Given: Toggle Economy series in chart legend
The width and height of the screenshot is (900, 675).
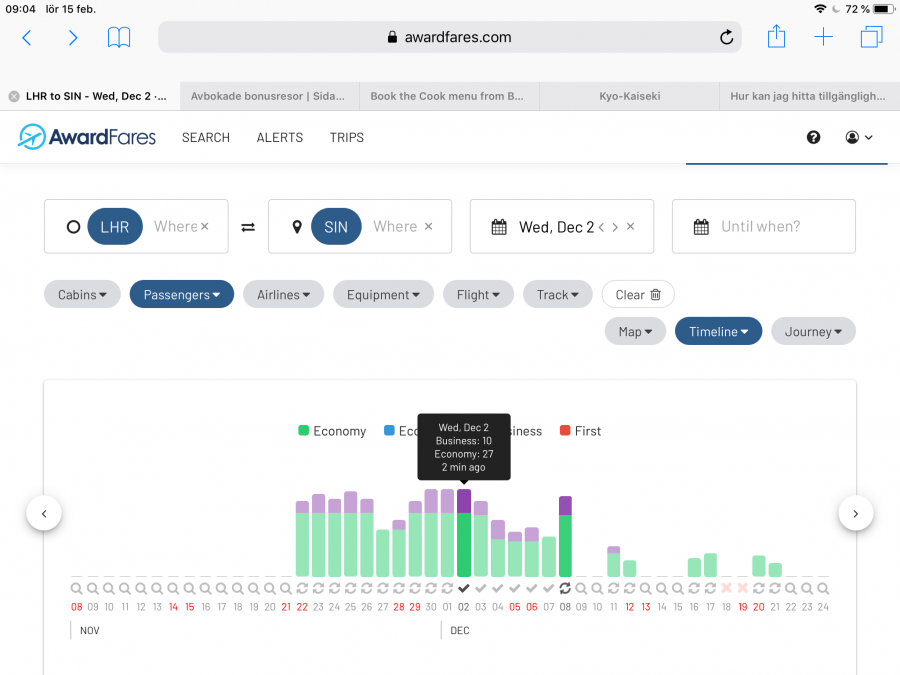Looking at the screenshot, I should click(332, 431).
